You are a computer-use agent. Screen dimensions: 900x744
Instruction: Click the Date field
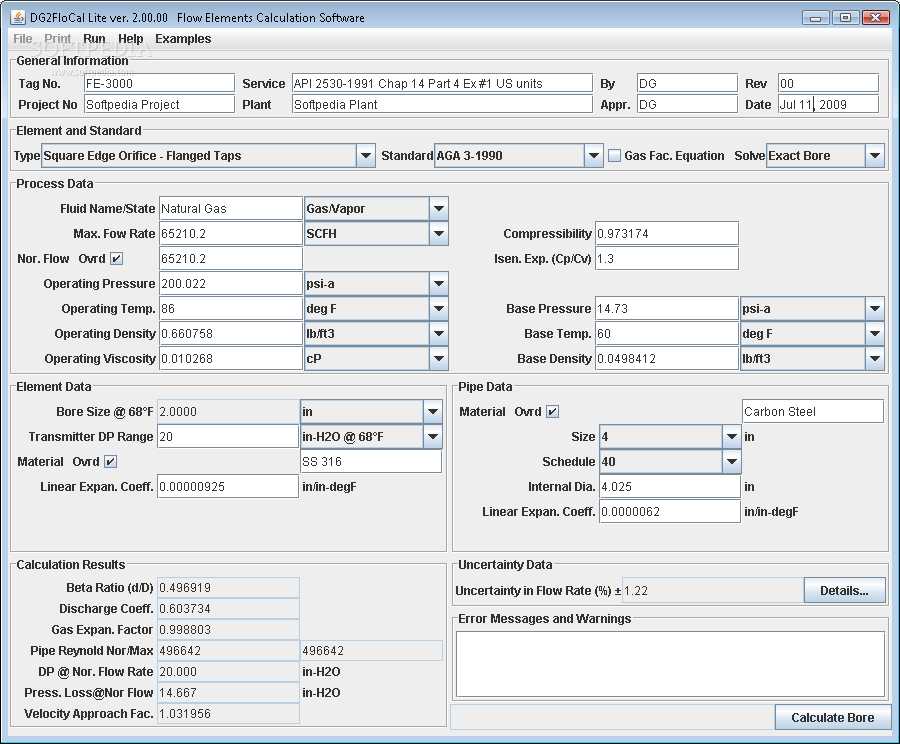(x=828, y=104)
